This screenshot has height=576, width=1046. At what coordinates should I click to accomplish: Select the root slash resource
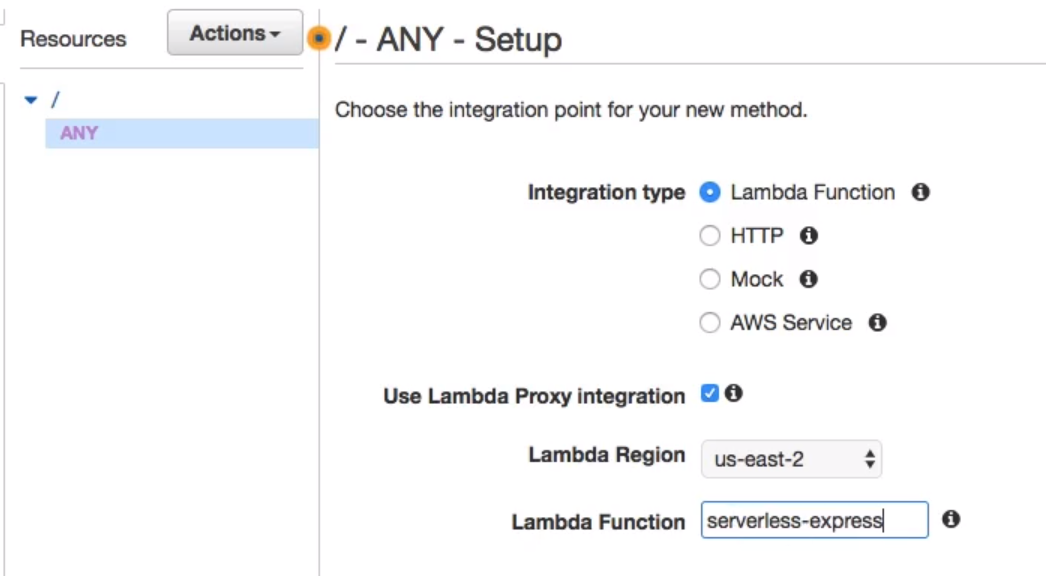coord(55,100)
